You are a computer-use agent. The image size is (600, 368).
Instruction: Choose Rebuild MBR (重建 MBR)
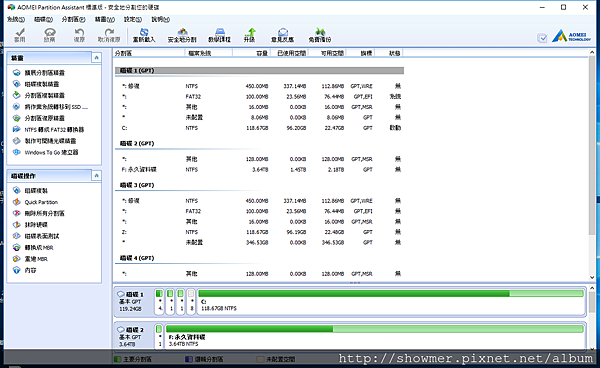pos(31,259)
